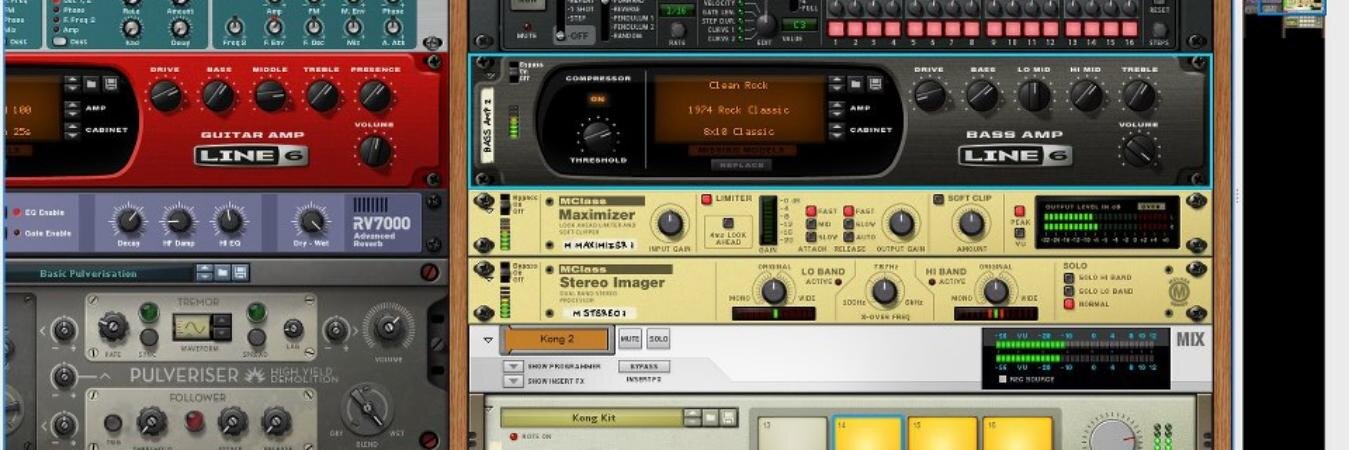
Task: Trigger Kong drum pad 16
Action: pos(1018,433)
